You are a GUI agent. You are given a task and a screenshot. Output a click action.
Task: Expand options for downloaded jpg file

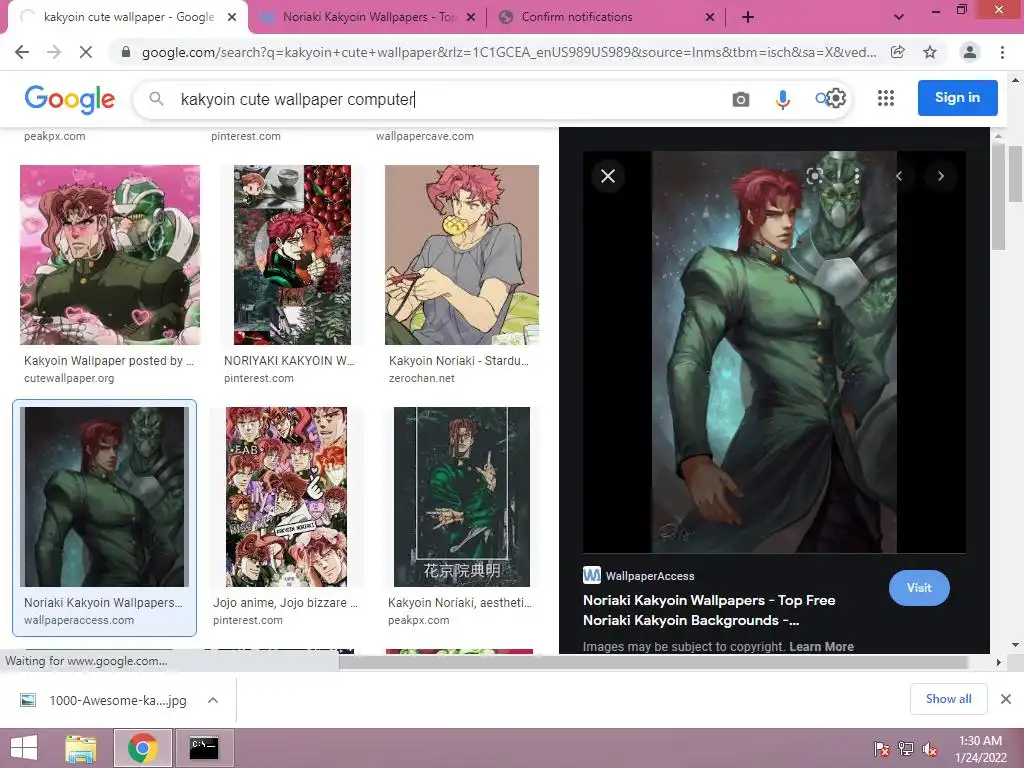tap(213, 700)
